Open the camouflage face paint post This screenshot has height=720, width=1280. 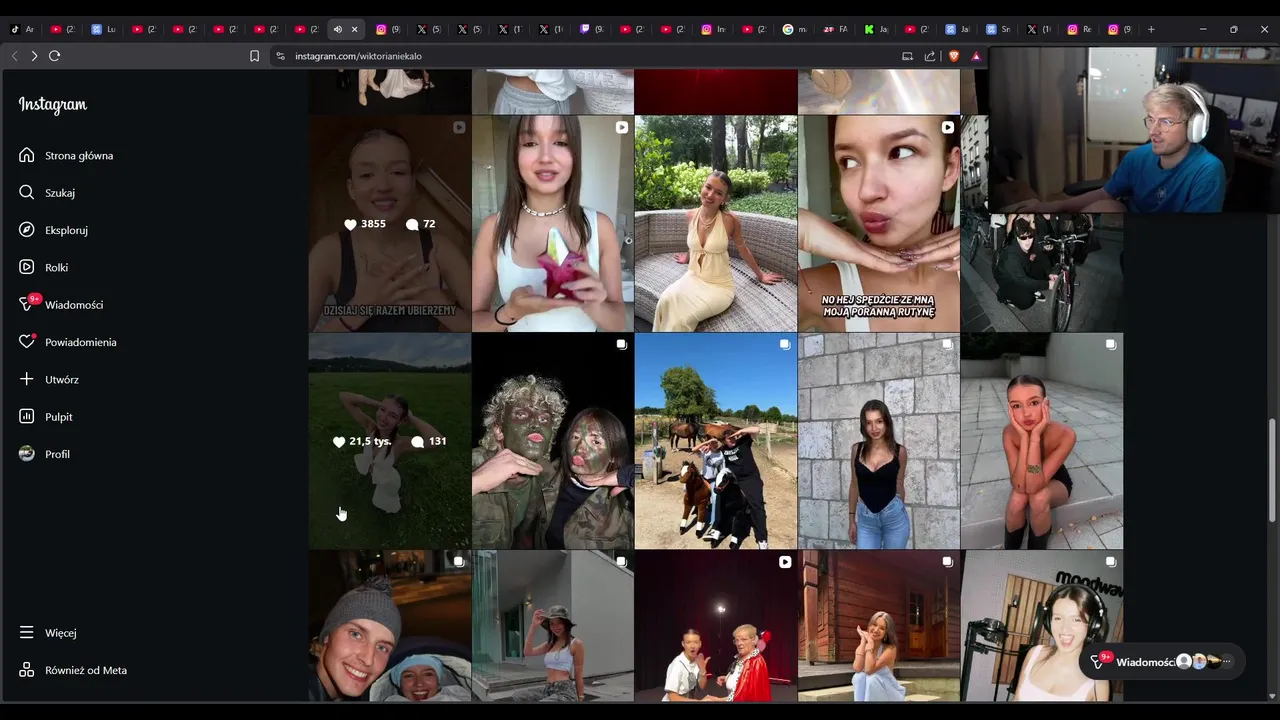click(553, 441)
